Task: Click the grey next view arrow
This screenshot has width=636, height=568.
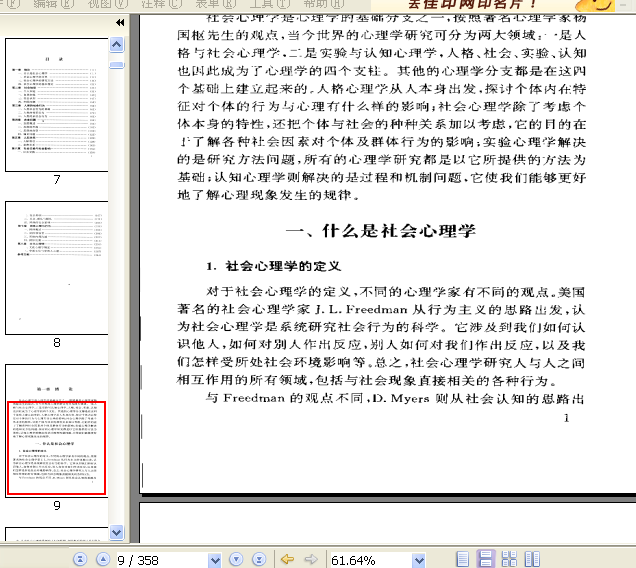Action: pos(311,559)
